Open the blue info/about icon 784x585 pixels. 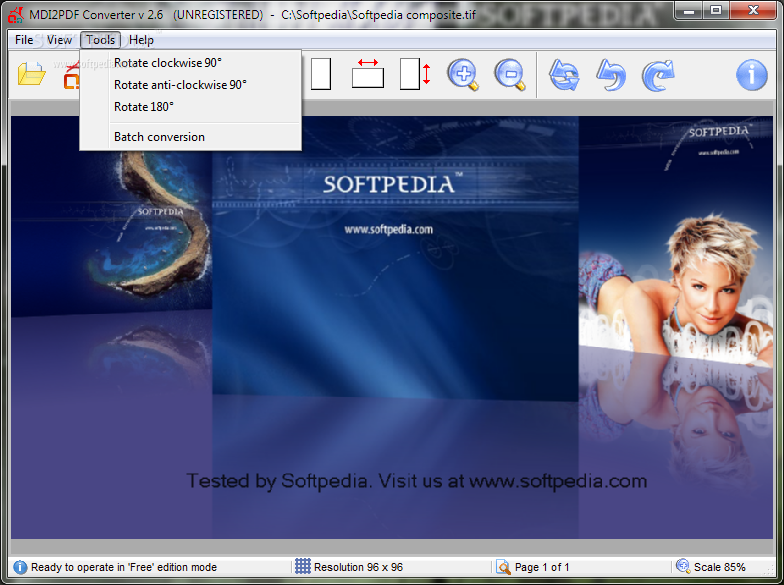752,75
